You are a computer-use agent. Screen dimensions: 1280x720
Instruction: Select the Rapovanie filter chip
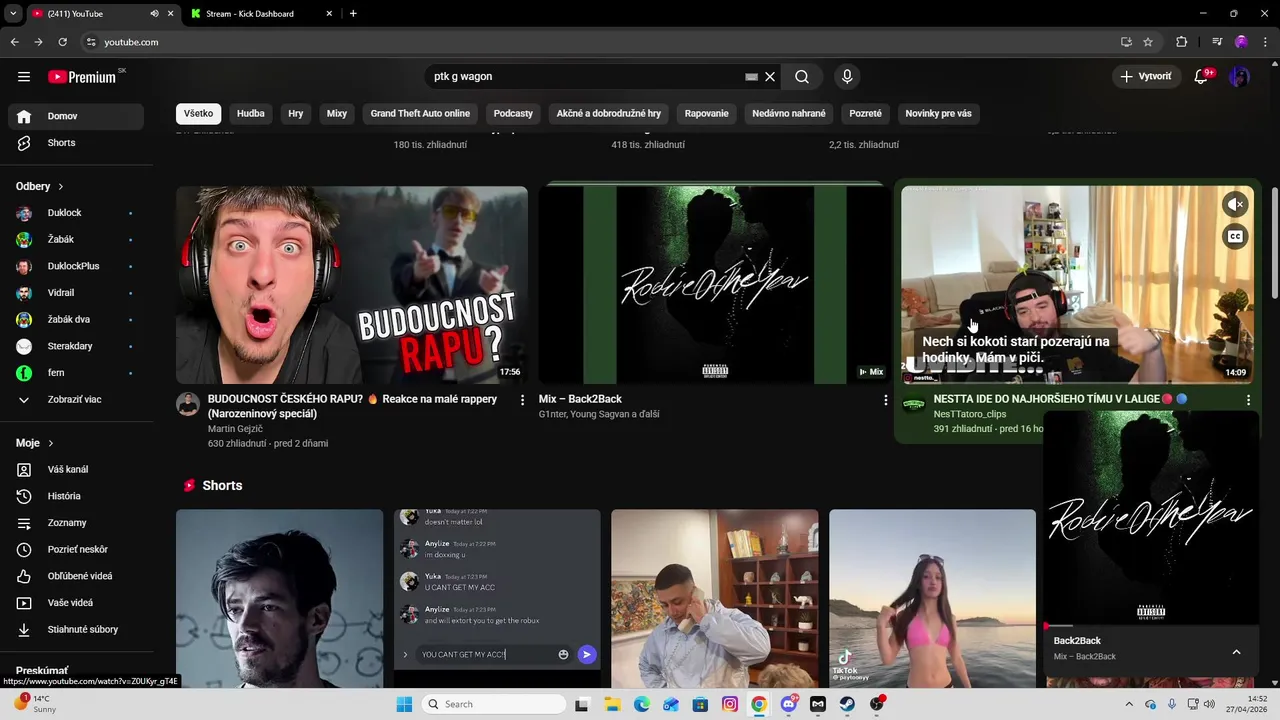coord(707,114)
